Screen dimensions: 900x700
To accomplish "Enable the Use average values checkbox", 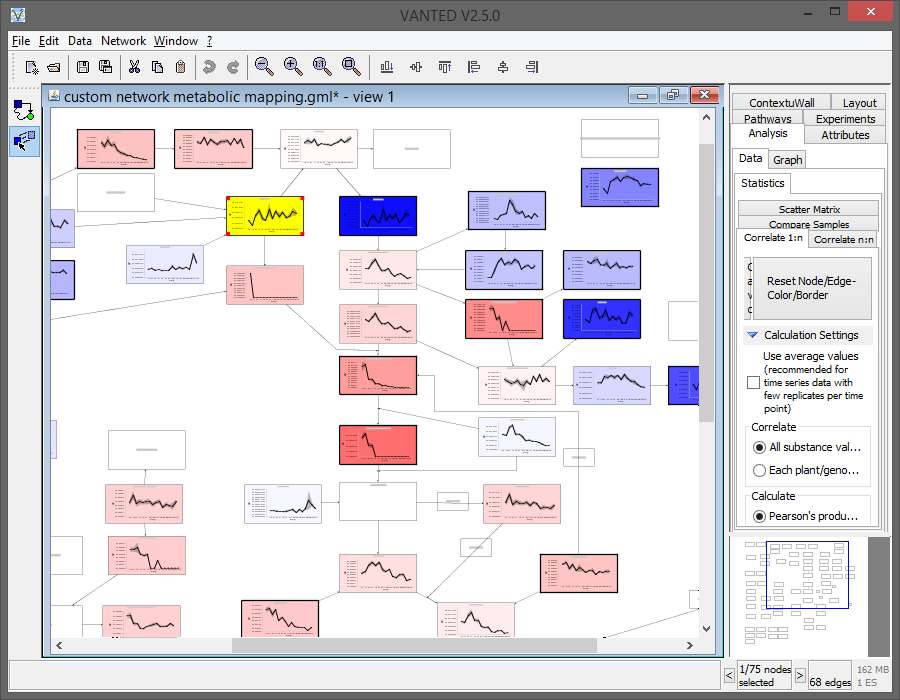I will pos(753,382).
